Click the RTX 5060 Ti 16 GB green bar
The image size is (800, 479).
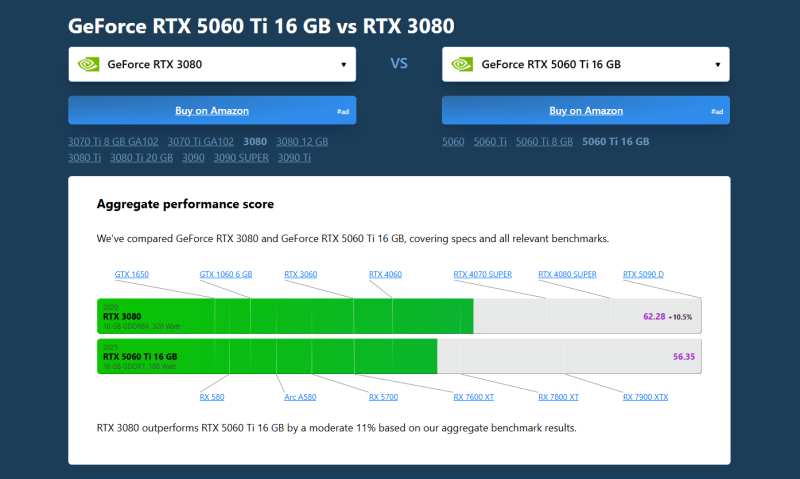click(x=267, y=357)
